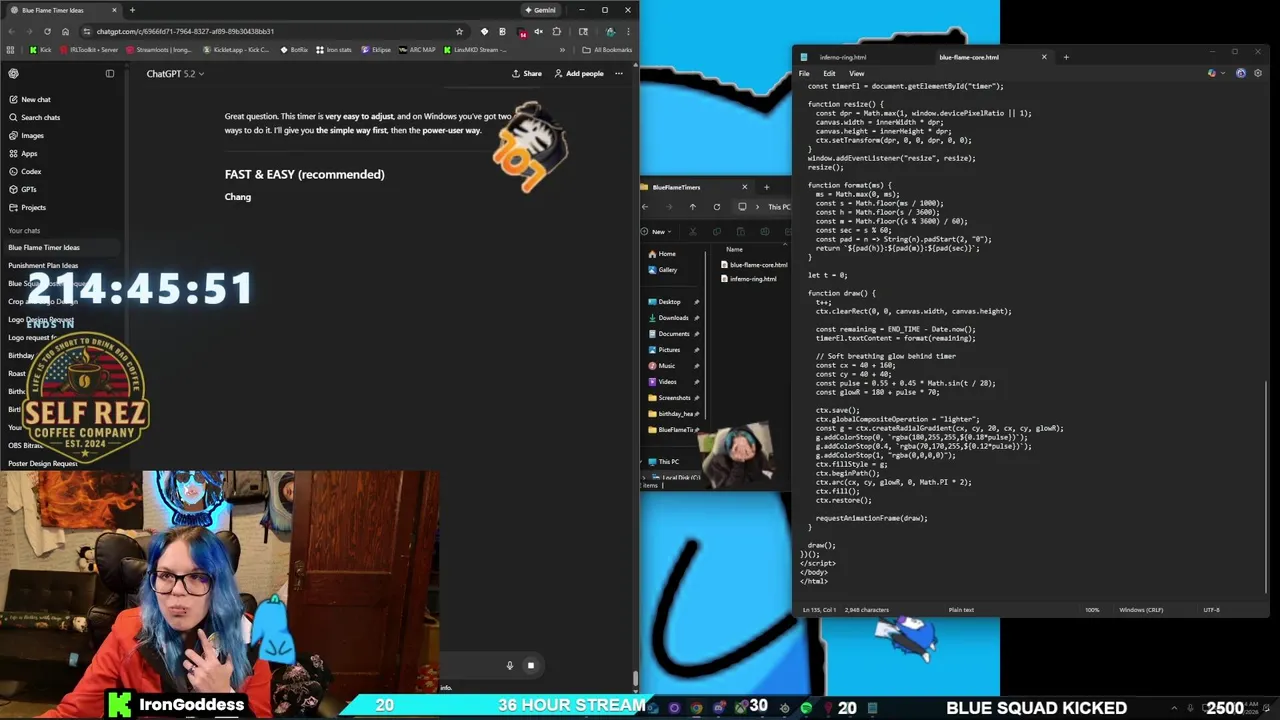Click Windows (CRLF) line ending in status bar

[x=1141, y=609]
